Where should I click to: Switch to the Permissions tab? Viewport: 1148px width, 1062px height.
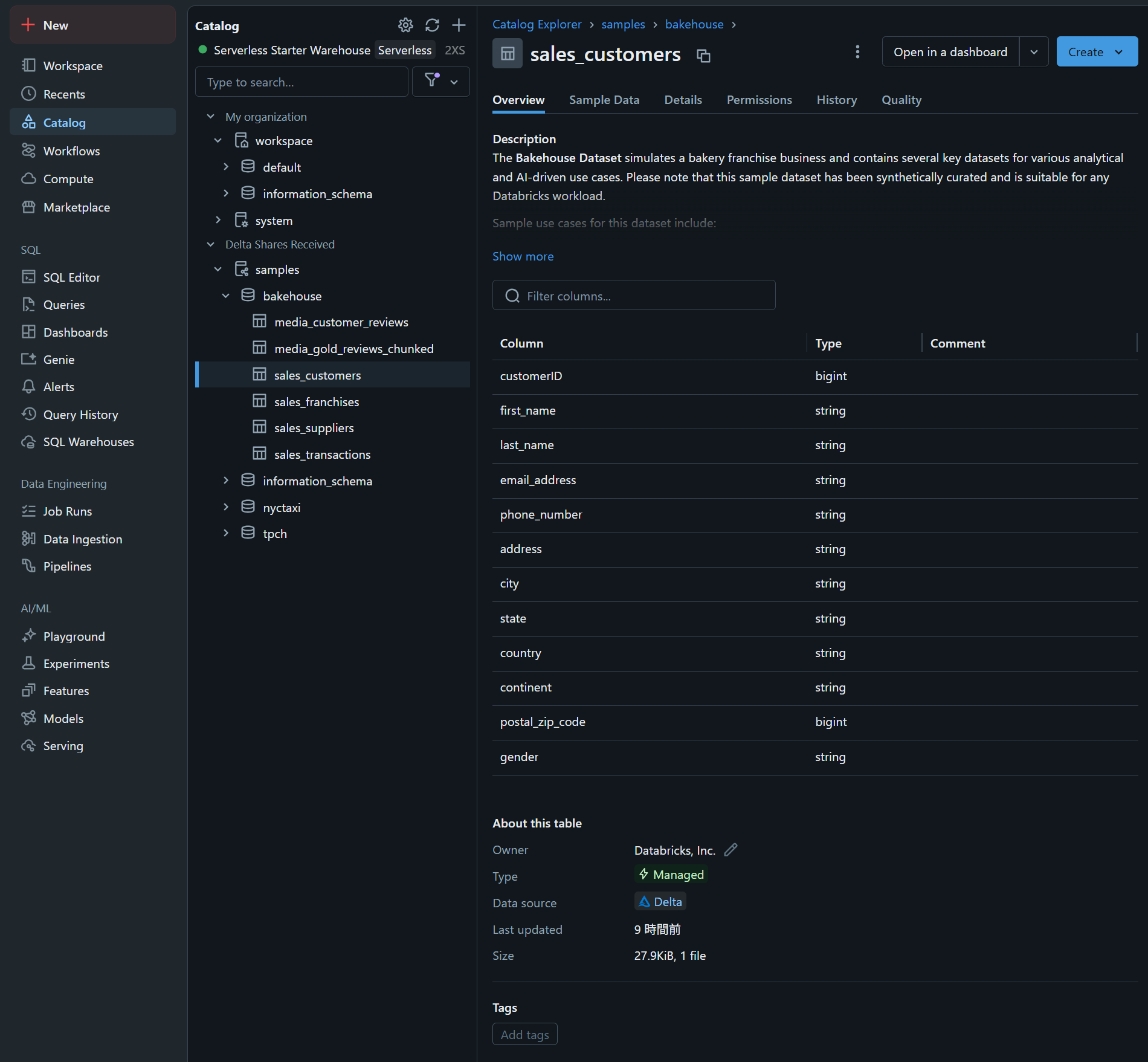(x=759, y=100)
